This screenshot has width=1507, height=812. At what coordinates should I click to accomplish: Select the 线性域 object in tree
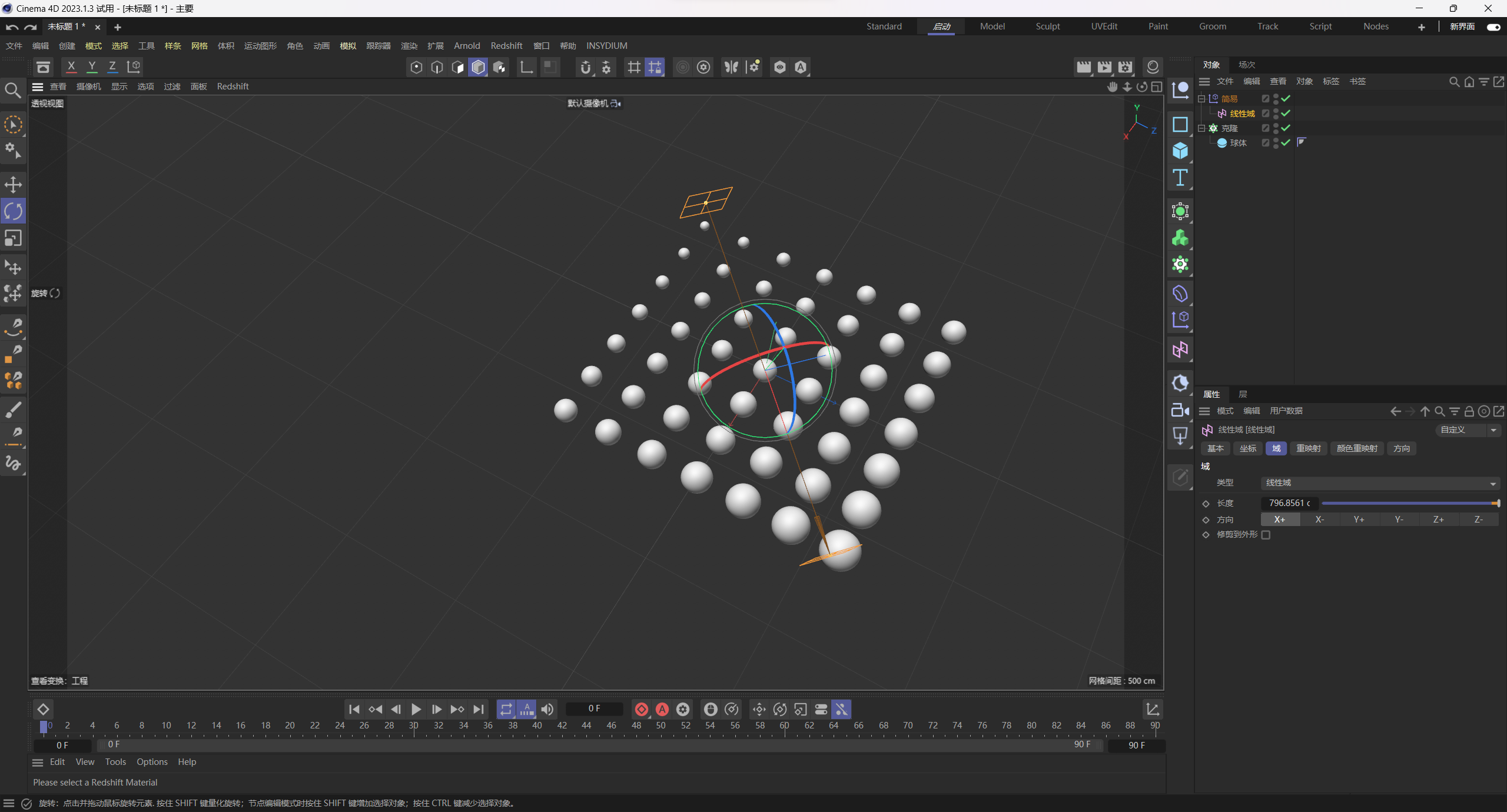[1242, 114]
